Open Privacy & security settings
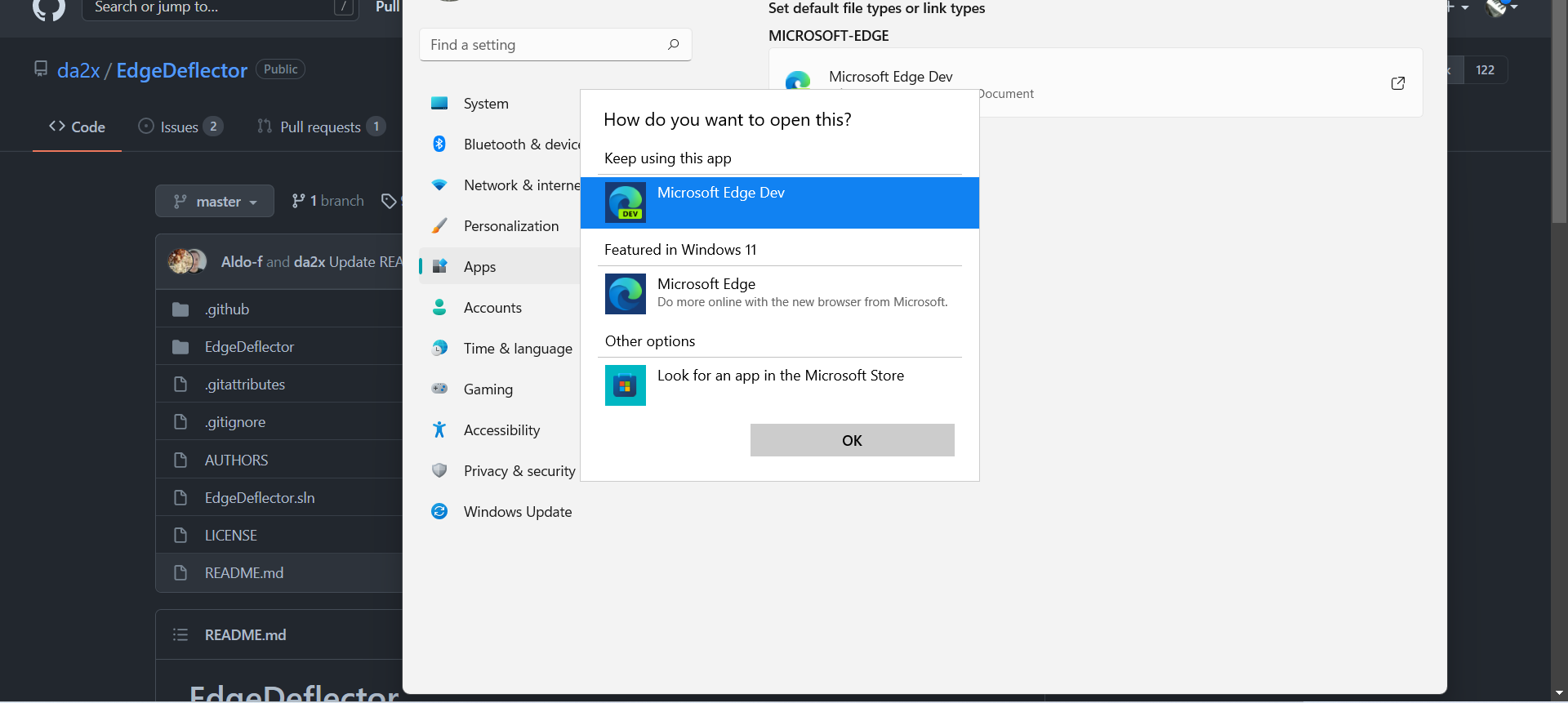The image size is (1568, 703). [499, 471]
